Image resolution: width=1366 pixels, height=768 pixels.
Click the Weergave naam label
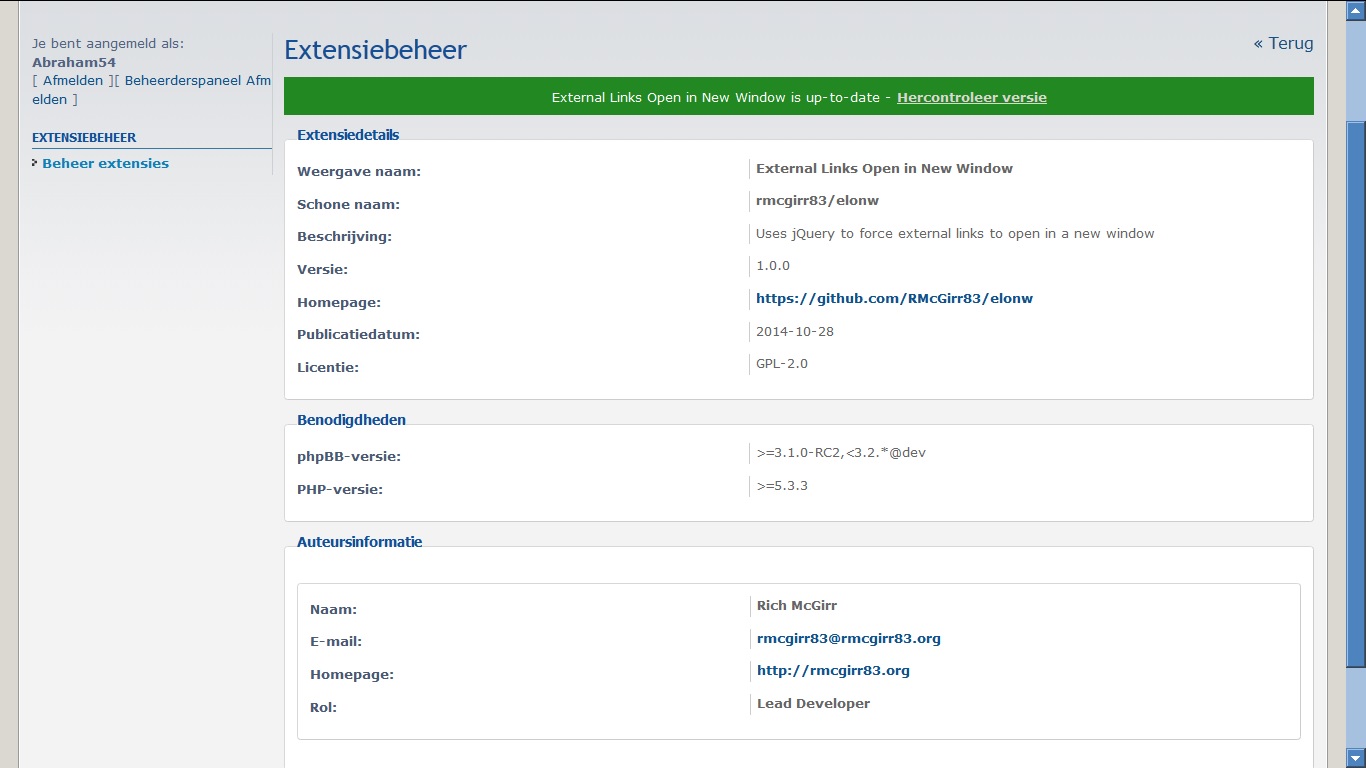point(359,171)
